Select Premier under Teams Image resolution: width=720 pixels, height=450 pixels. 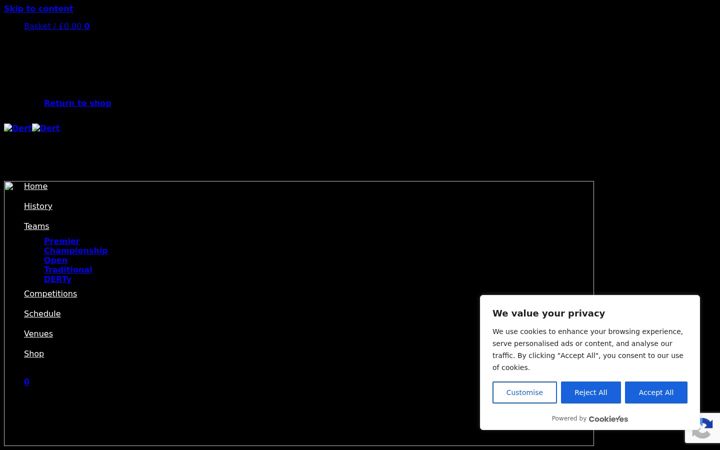(62, 241)
